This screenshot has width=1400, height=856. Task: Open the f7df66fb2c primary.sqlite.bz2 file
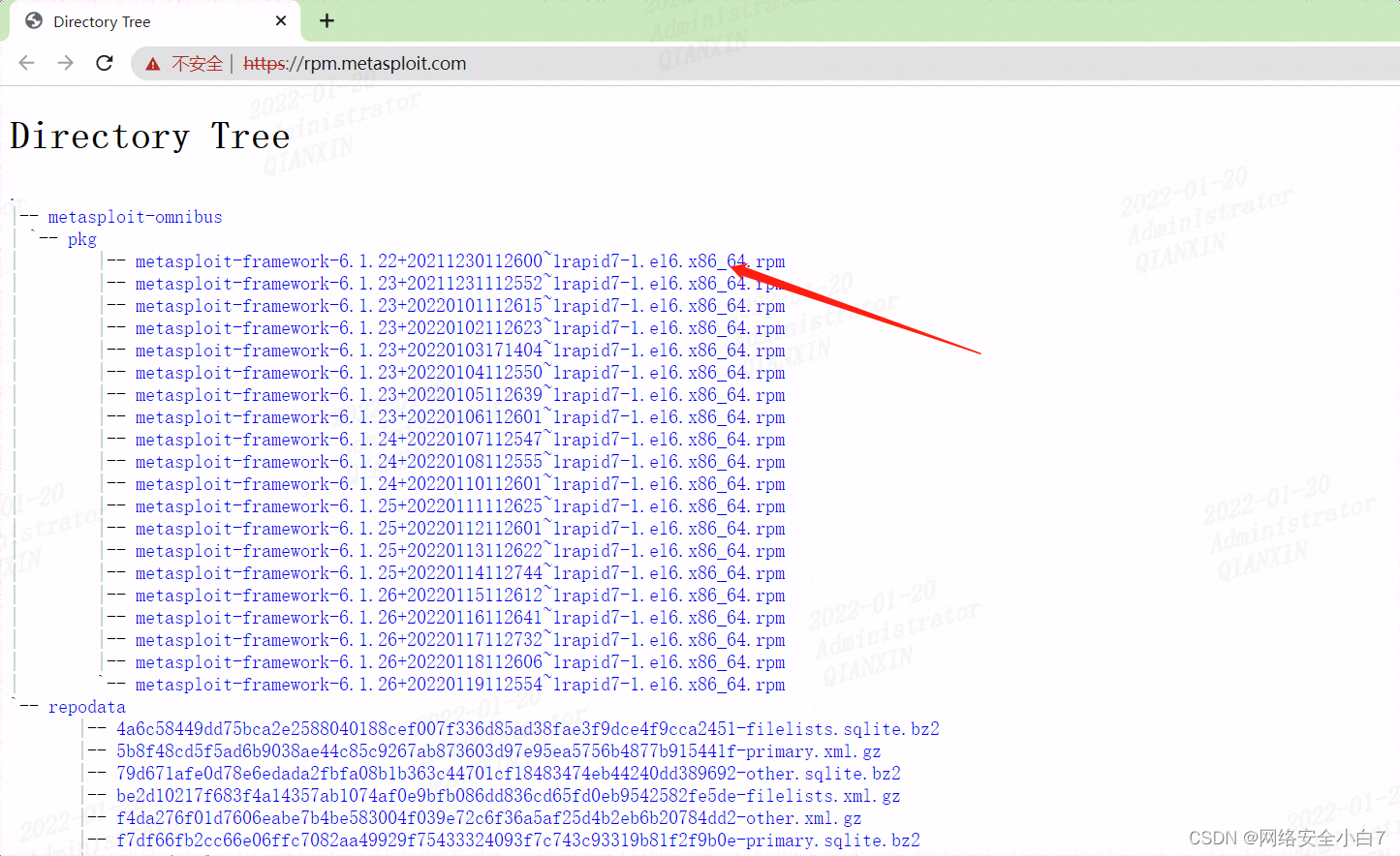[x=518, y=841]
